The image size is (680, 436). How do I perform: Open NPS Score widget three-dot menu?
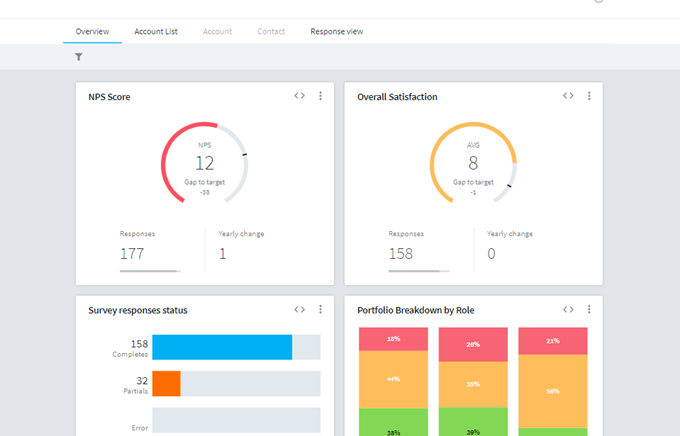click(x=320, y=96)
